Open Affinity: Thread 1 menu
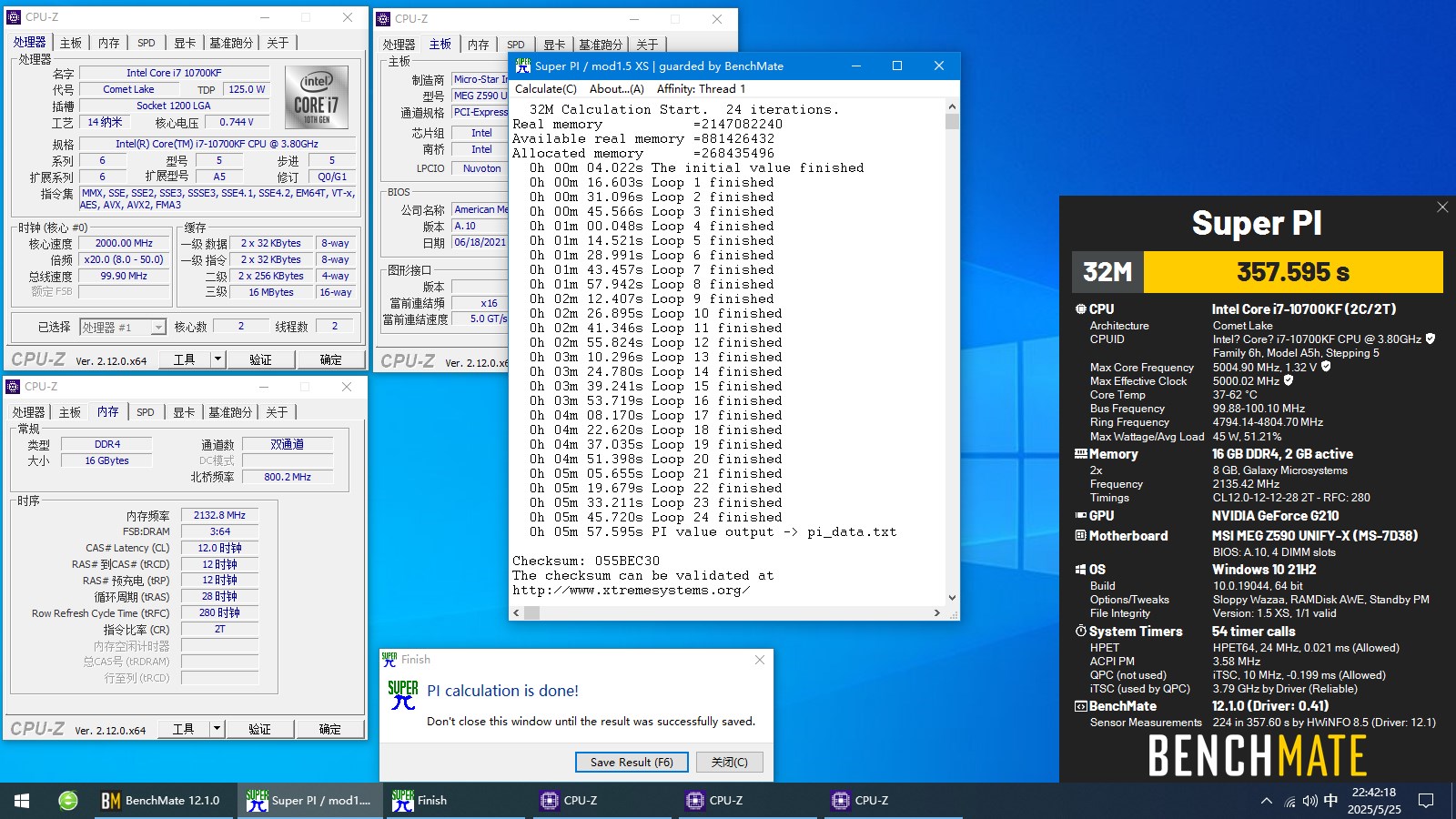This screenshot has width=1456, height=819. click(x=701, y=89)
